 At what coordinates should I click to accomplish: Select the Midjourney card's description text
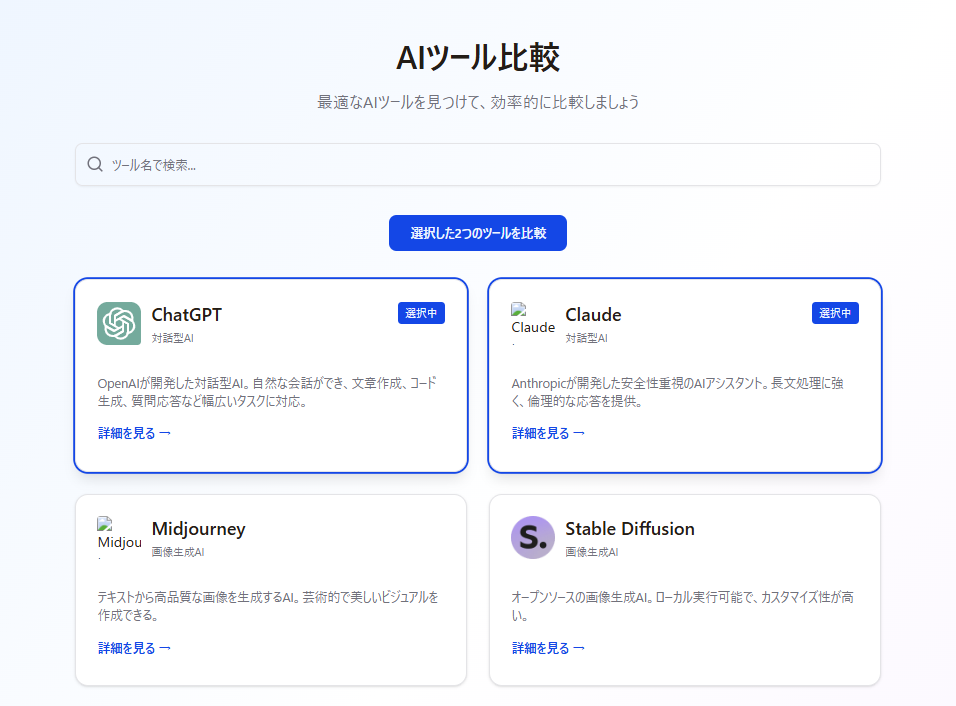tap(268, 606)
